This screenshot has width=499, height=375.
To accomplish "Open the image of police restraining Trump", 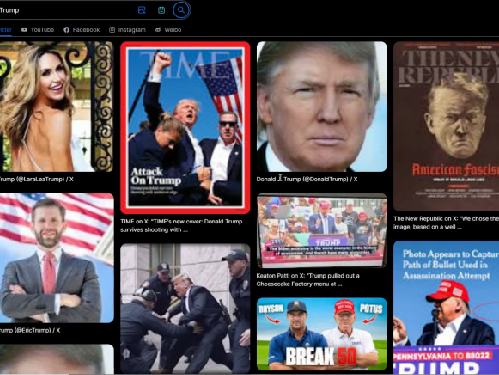I will click(x=185, y=308).
